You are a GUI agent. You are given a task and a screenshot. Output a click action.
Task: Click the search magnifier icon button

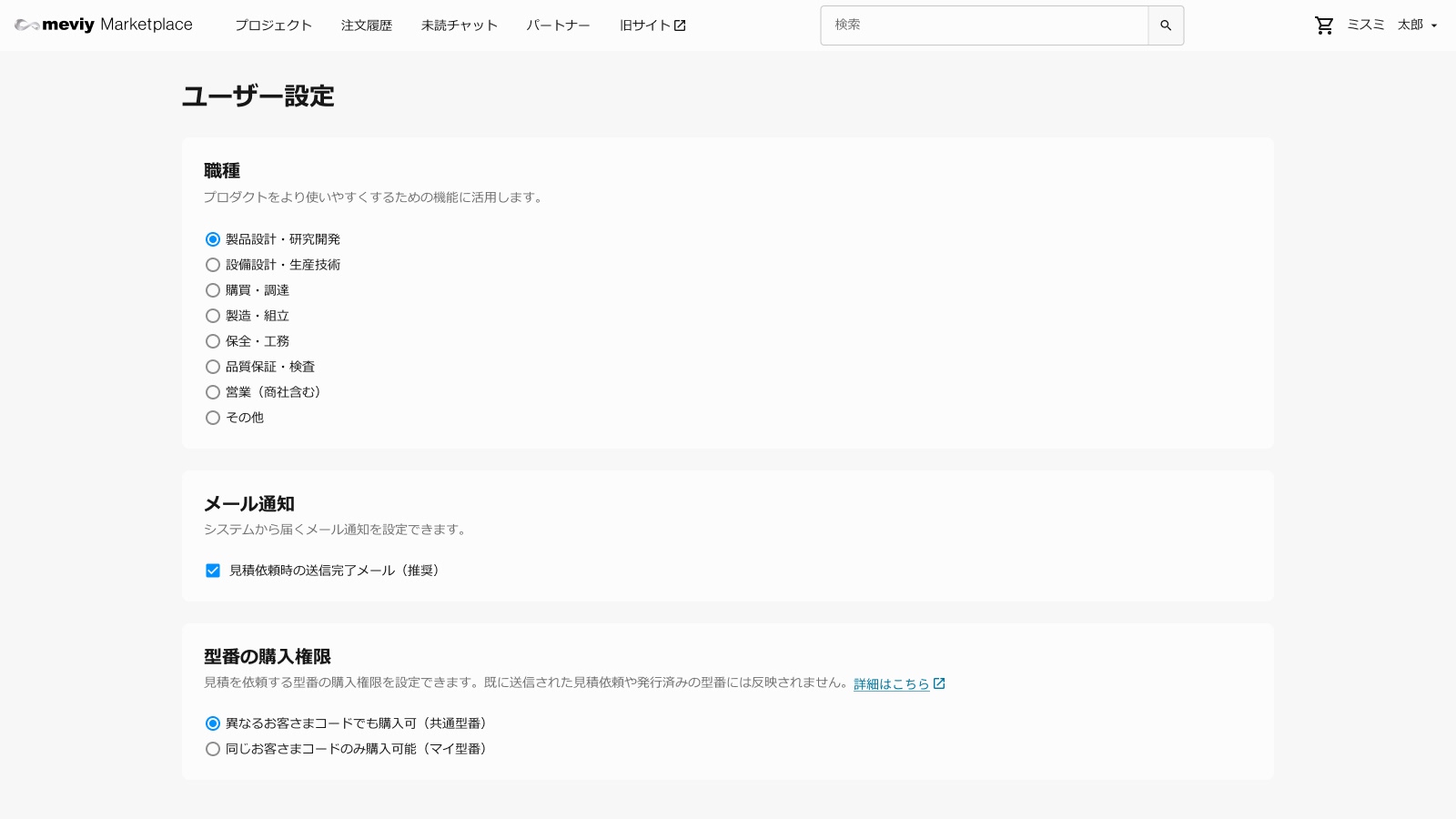coord(1166,25)
